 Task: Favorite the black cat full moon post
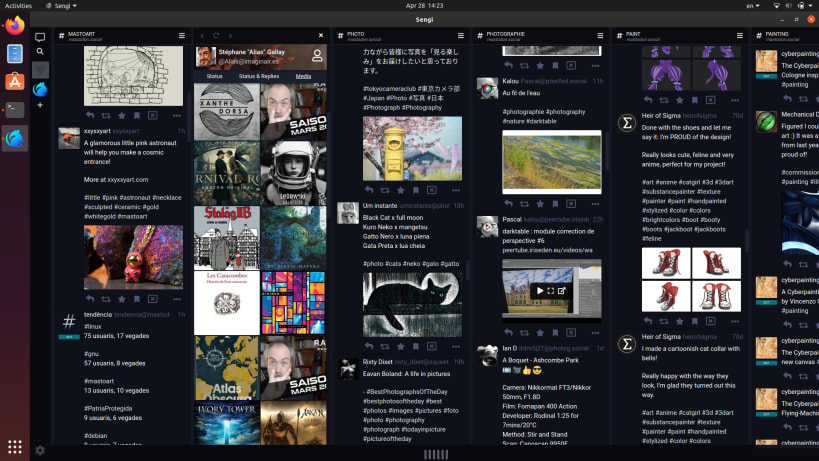(401, 346)
